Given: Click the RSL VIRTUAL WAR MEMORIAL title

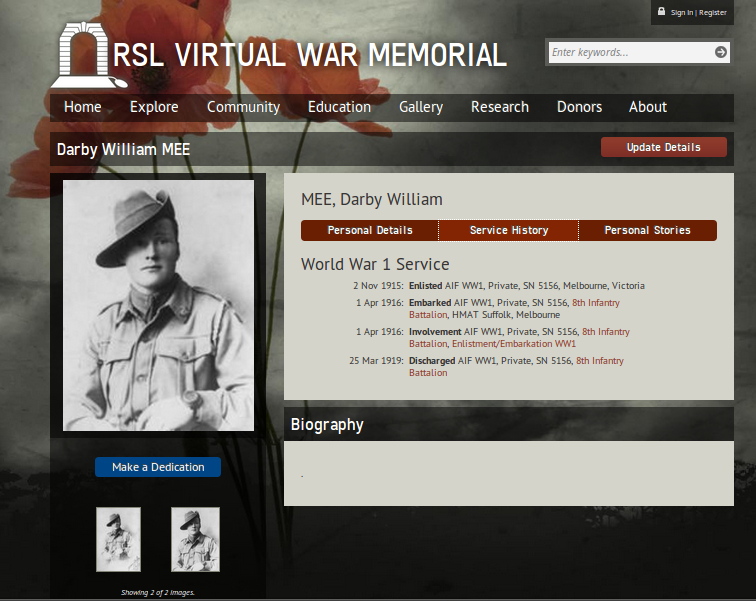Looking at the screenshot, I should pyautogui.click(x=310, y=54).
